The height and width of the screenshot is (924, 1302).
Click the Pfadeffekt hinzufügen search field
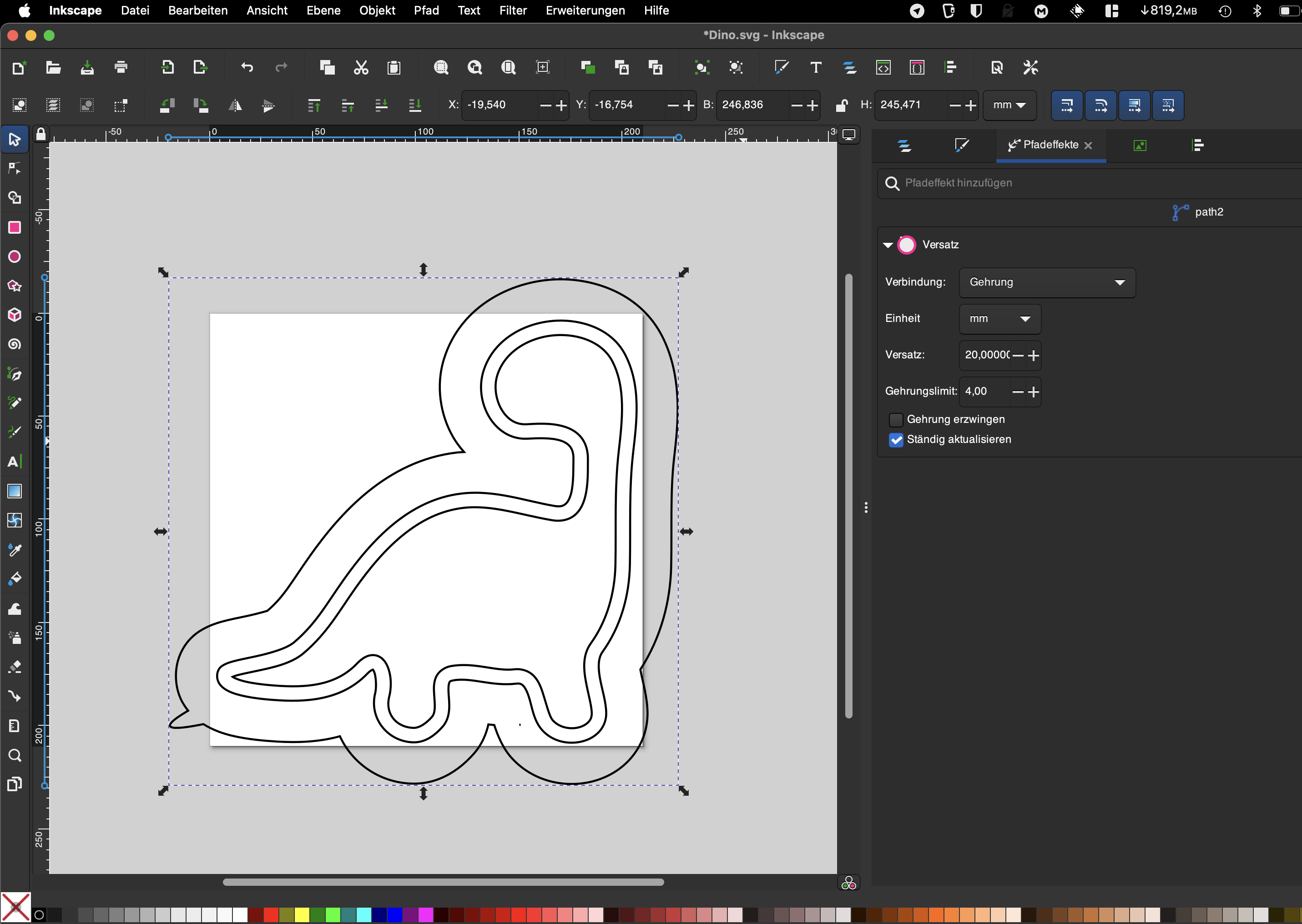[x=1090, y=183]
